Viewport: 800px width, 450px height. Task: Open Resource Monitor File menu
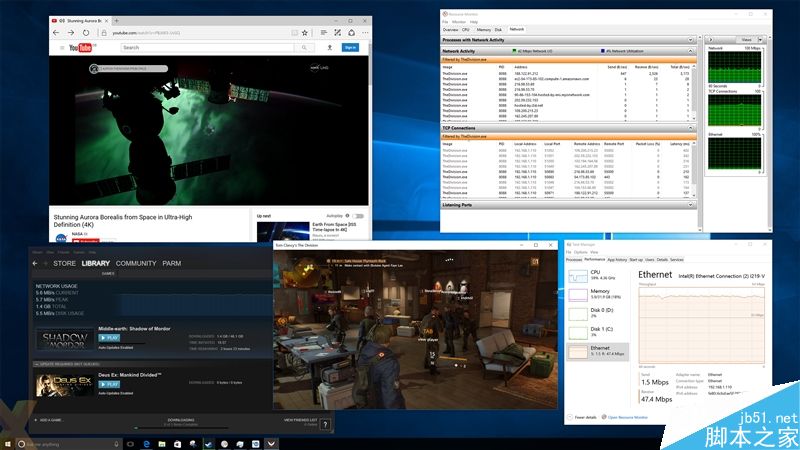click(445, 22)
